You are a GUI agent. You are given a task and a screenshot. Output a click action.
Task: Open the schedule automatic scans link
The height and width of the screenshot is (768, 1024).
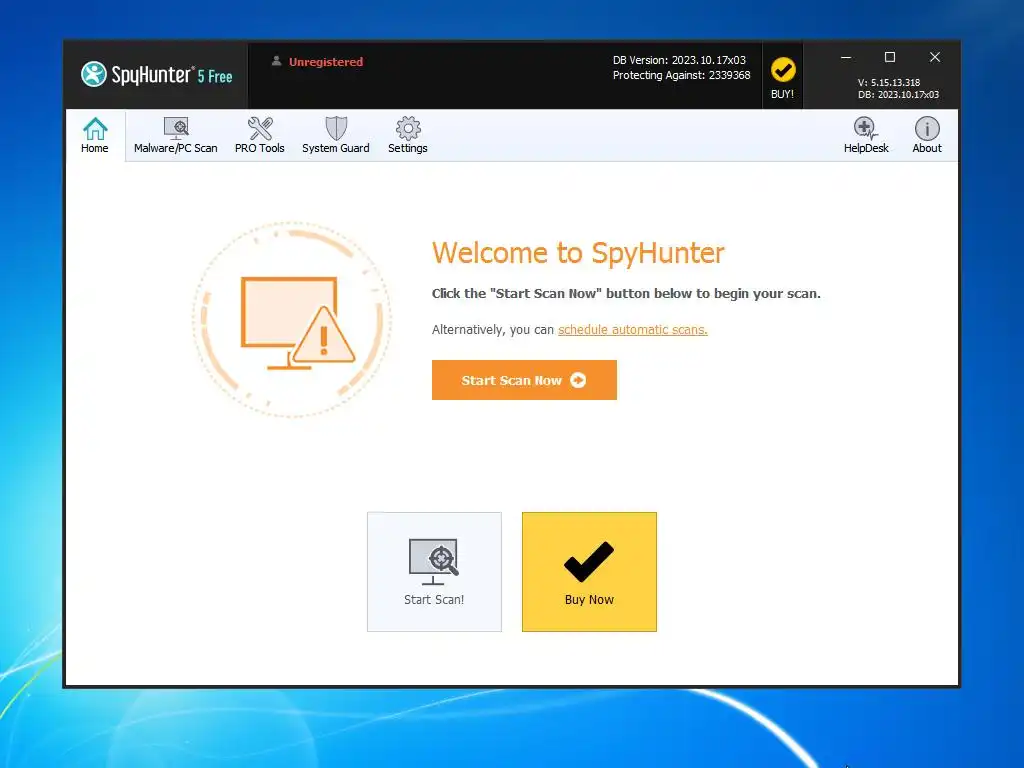point(633,330)
